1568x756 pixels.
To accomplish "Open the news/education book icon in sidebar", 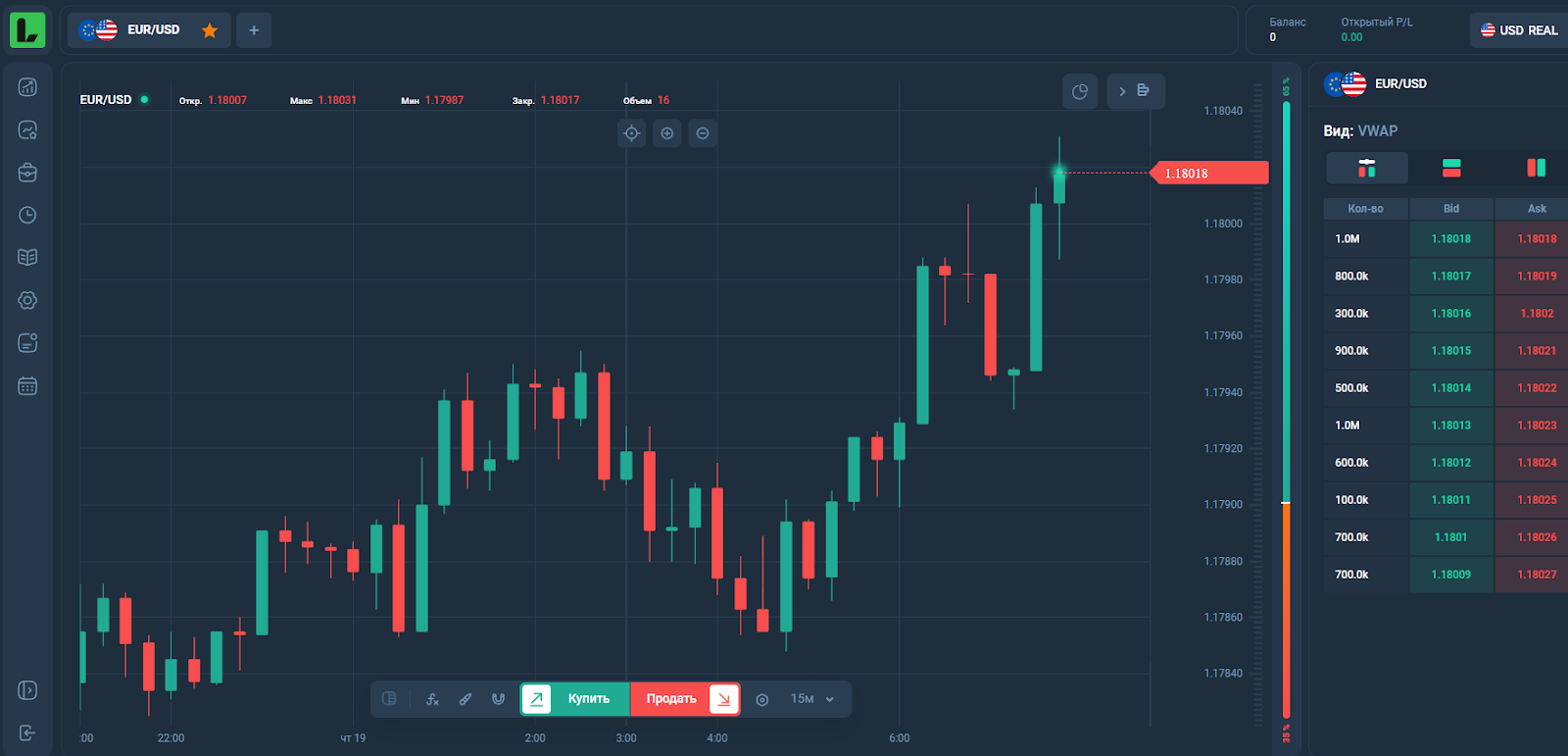I will coord(26,257).
